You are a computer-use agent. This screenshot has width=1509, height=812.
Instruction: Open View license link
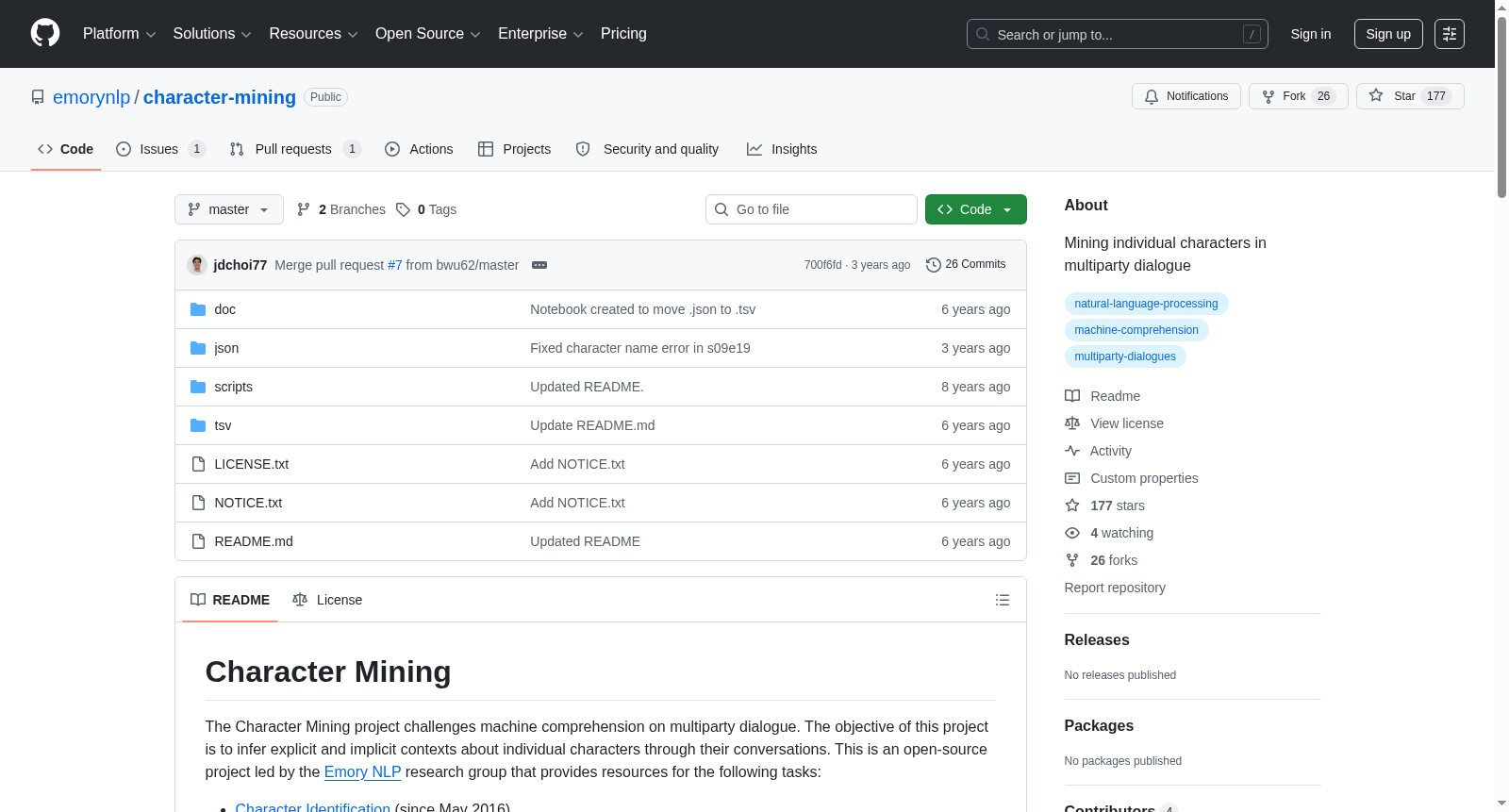(x=1114, y=423)
